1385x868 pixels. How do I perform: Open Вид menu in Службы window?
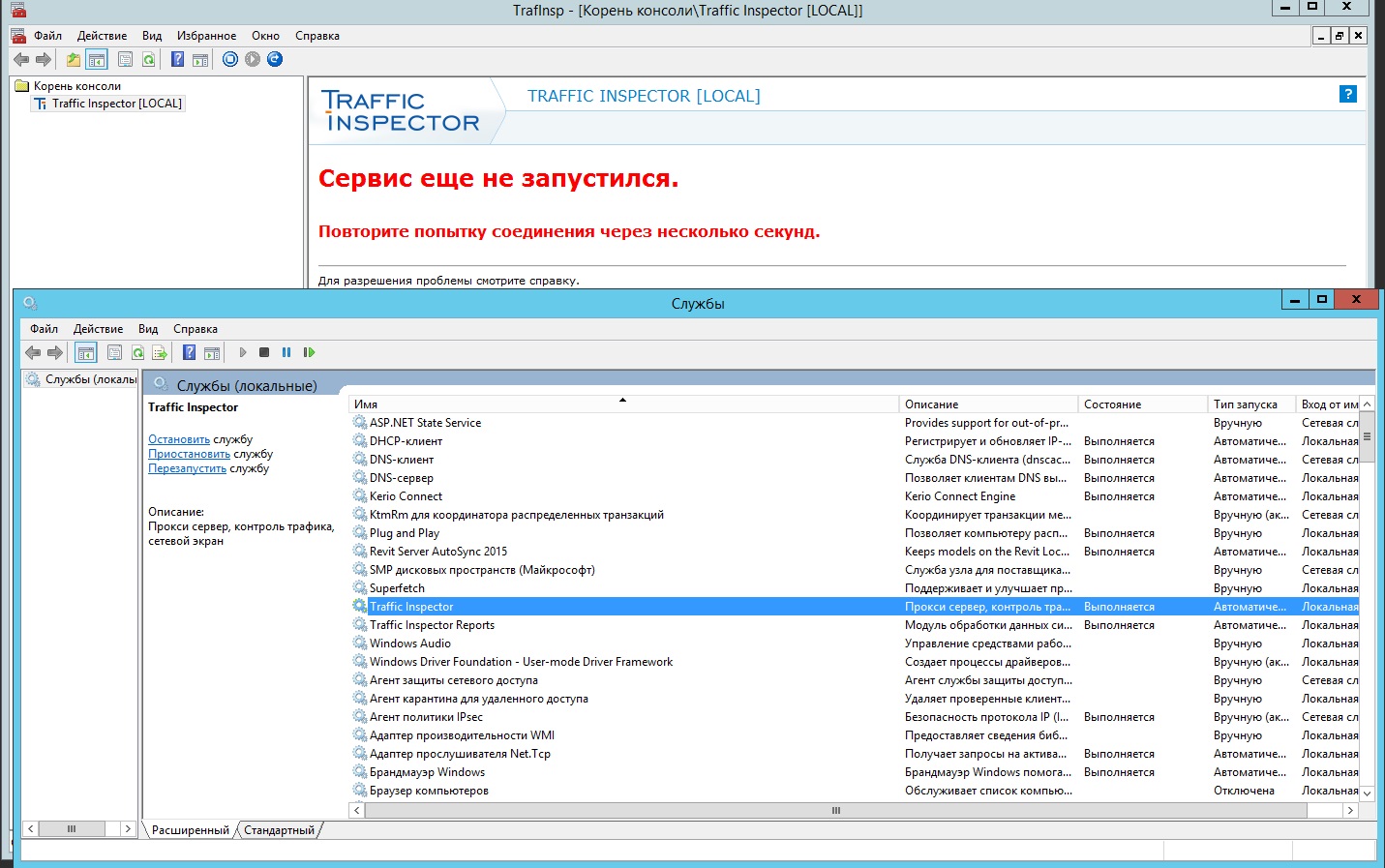(148, 329)
